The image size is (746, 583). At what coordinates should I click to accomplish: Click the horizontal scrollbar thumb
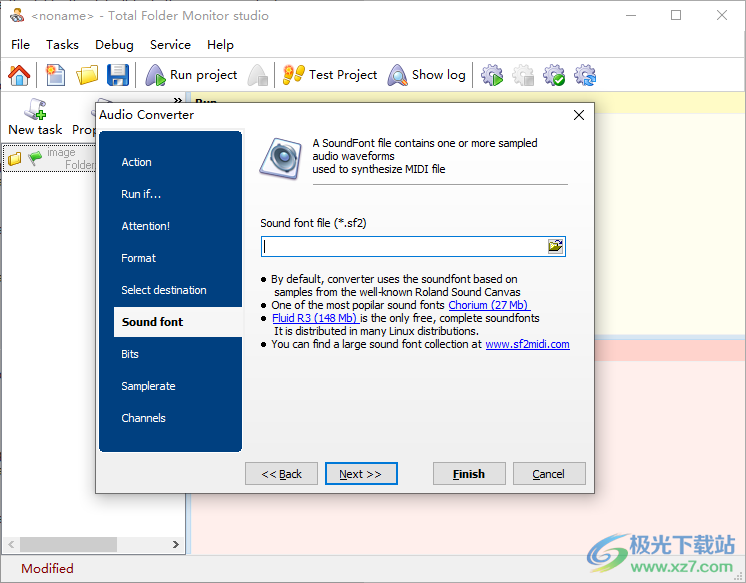click(68, 544)
